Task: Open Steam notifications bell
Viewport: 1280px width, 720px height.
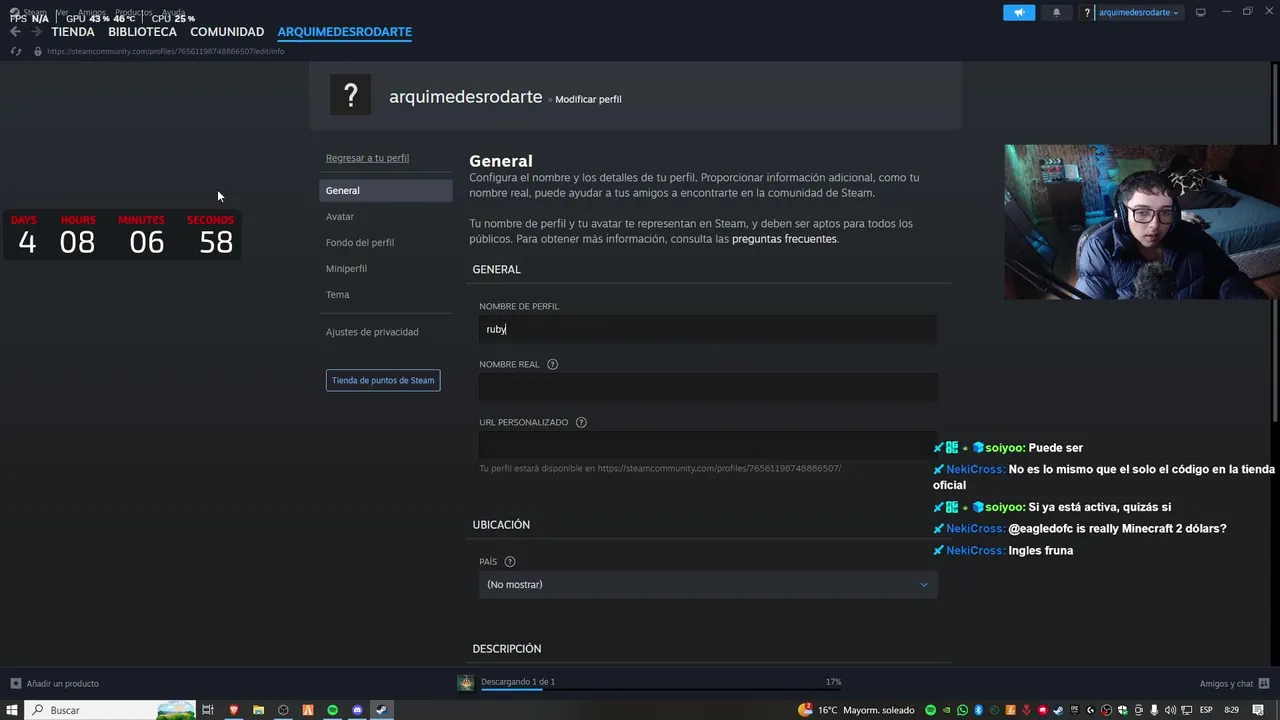Action: [1056, 12]
